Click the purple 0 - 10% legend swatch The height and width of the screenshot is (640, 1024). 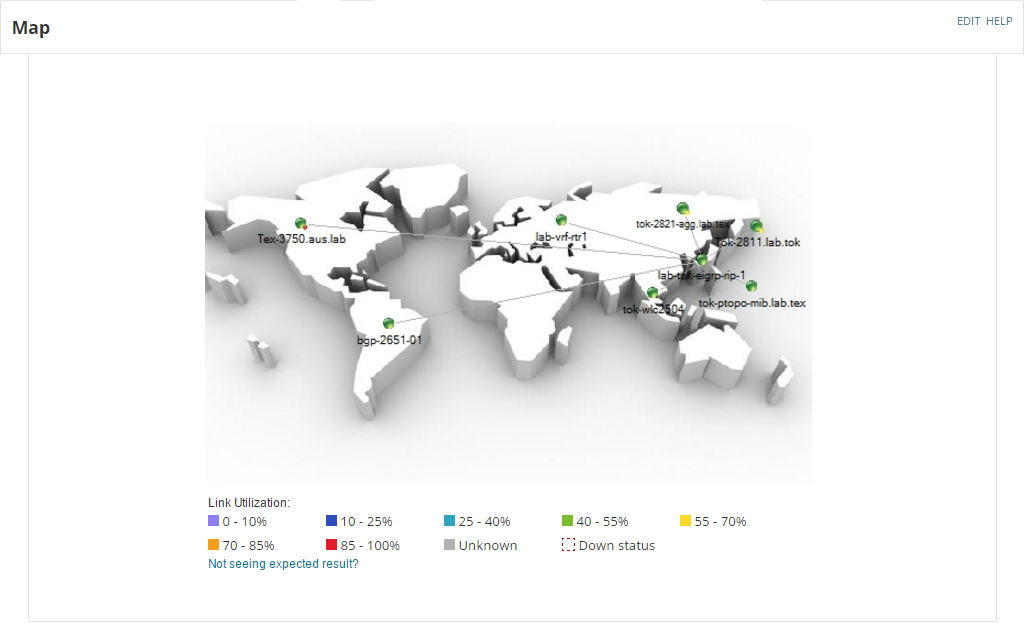coord(213,521)
